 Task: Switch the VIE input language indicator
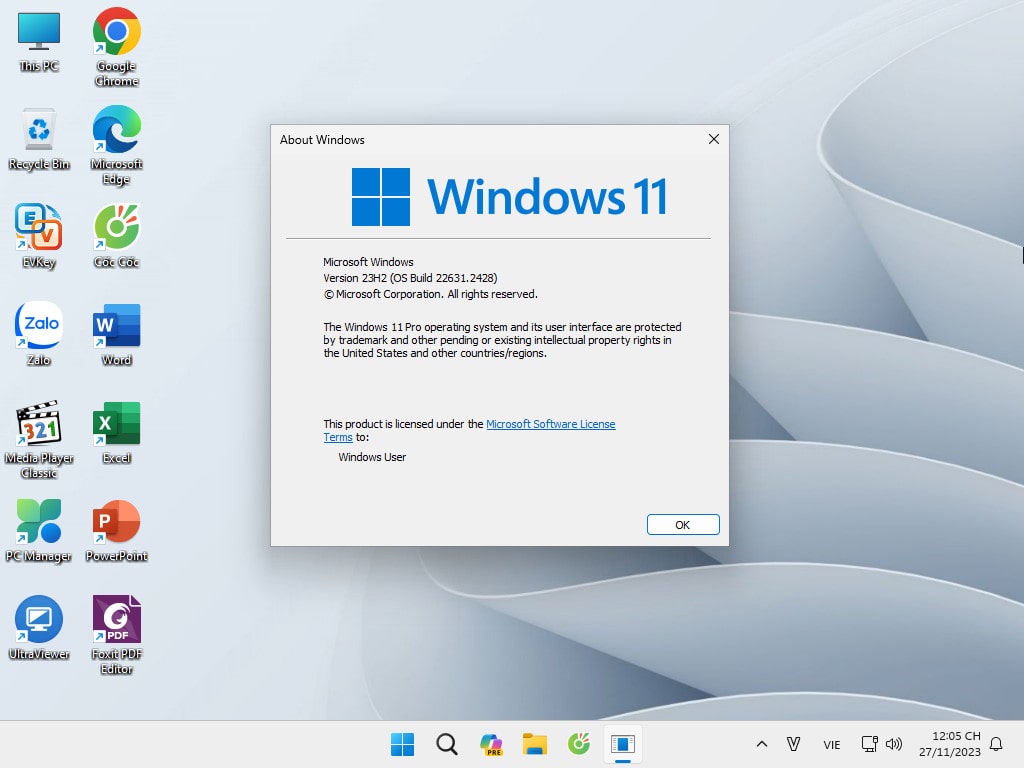(x=831, y=744)
